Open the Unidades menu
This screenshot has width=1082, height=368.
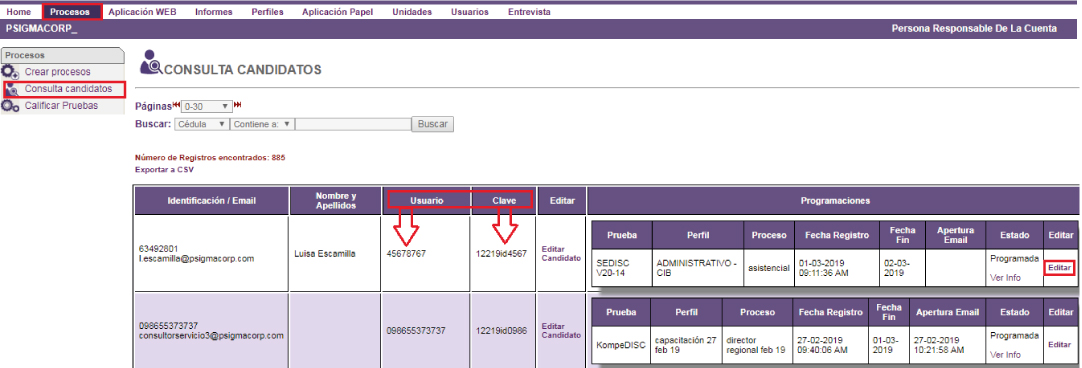pyautogui.click(x=412, y=12)
